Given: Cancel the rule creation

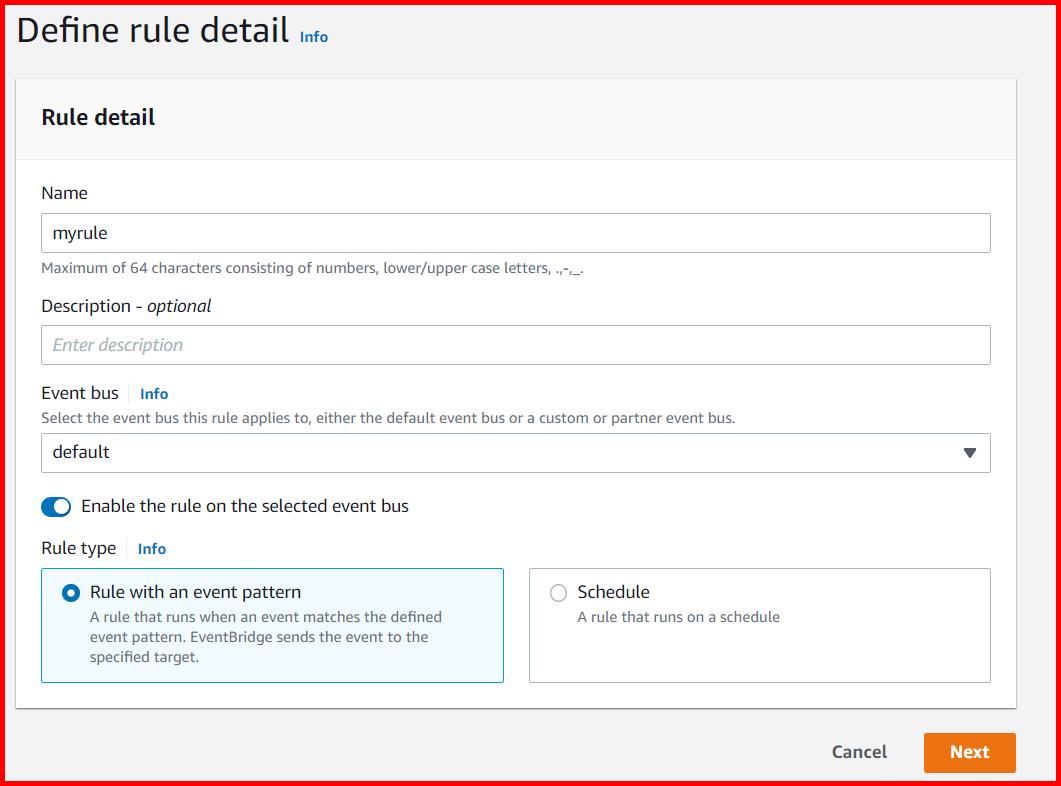Looking at the screenshot, I should 858,752.
